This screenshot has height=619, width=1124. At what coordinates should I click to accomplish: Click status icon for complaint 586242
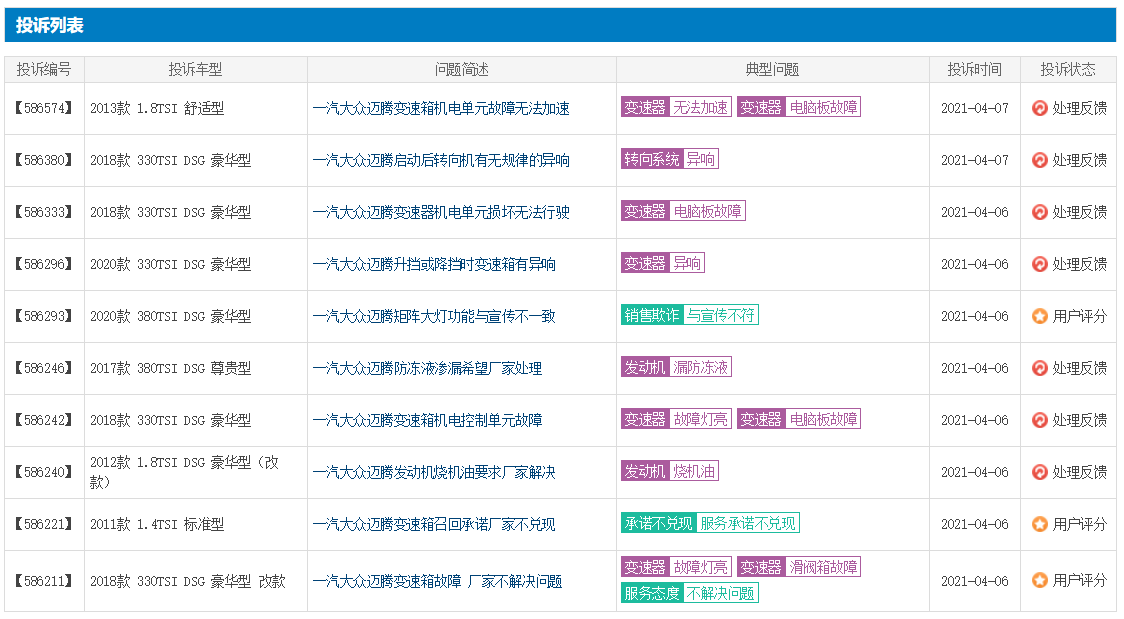[1039, 420]
